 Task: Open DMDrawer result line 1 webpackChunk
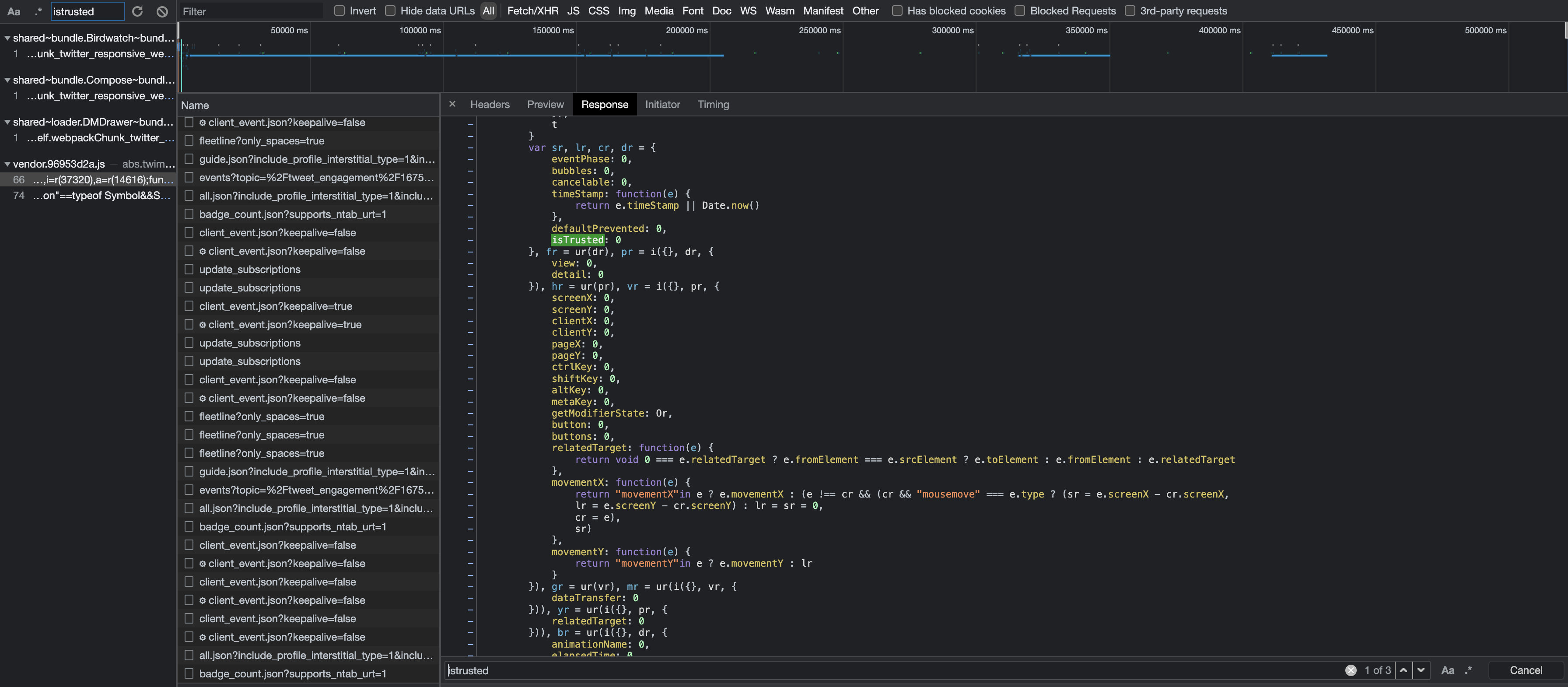coord(88,138)
